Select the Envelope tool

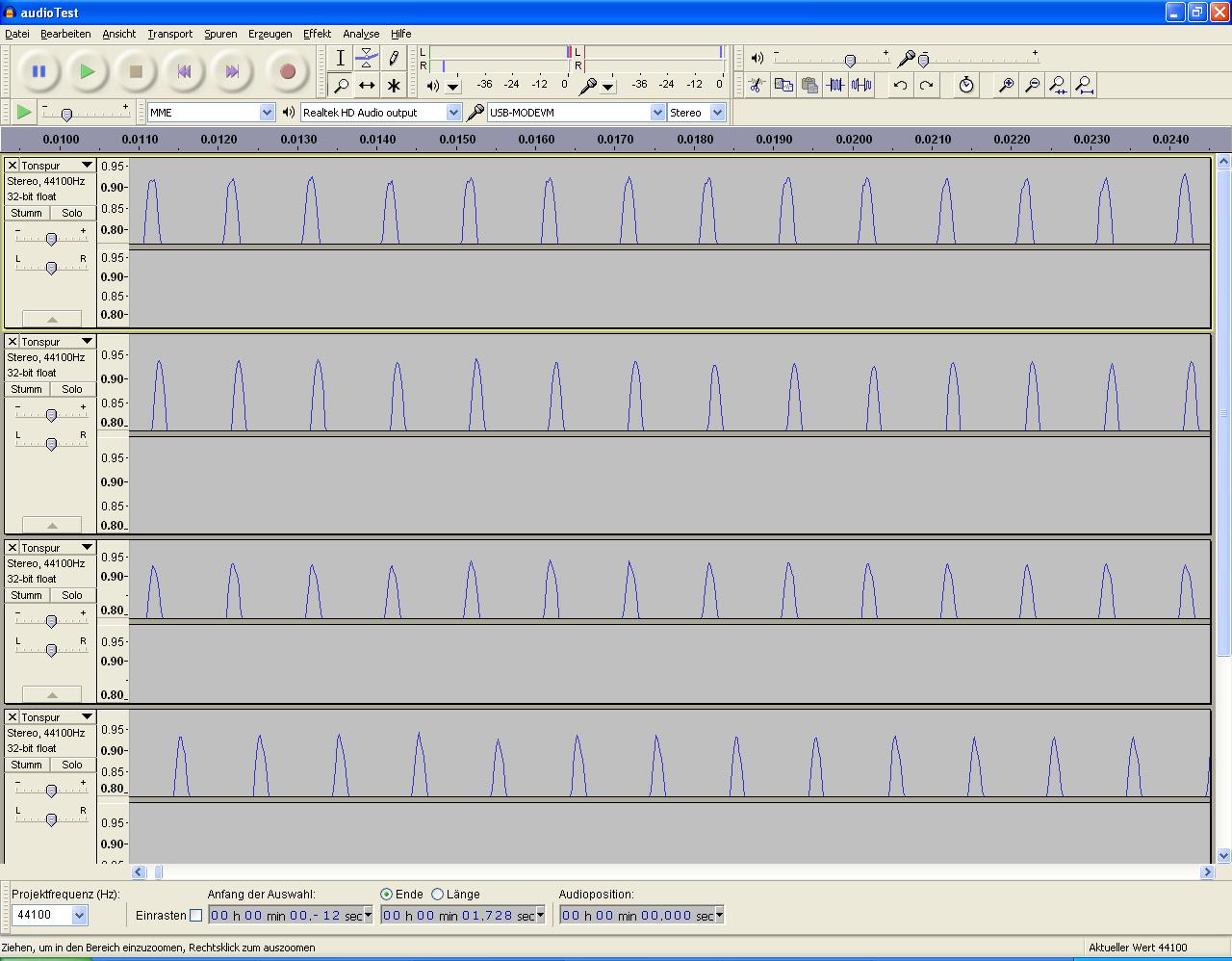(x=367, y=59)
